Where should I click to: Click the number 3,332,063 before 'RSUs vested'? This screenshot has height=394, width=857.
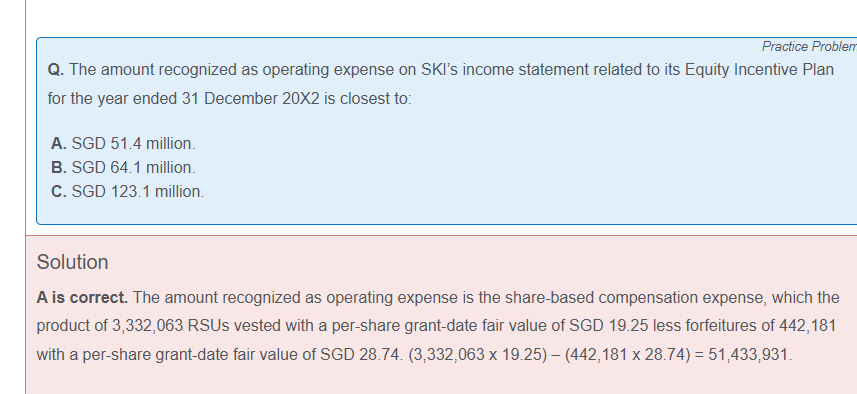click(x=148, y=326)
